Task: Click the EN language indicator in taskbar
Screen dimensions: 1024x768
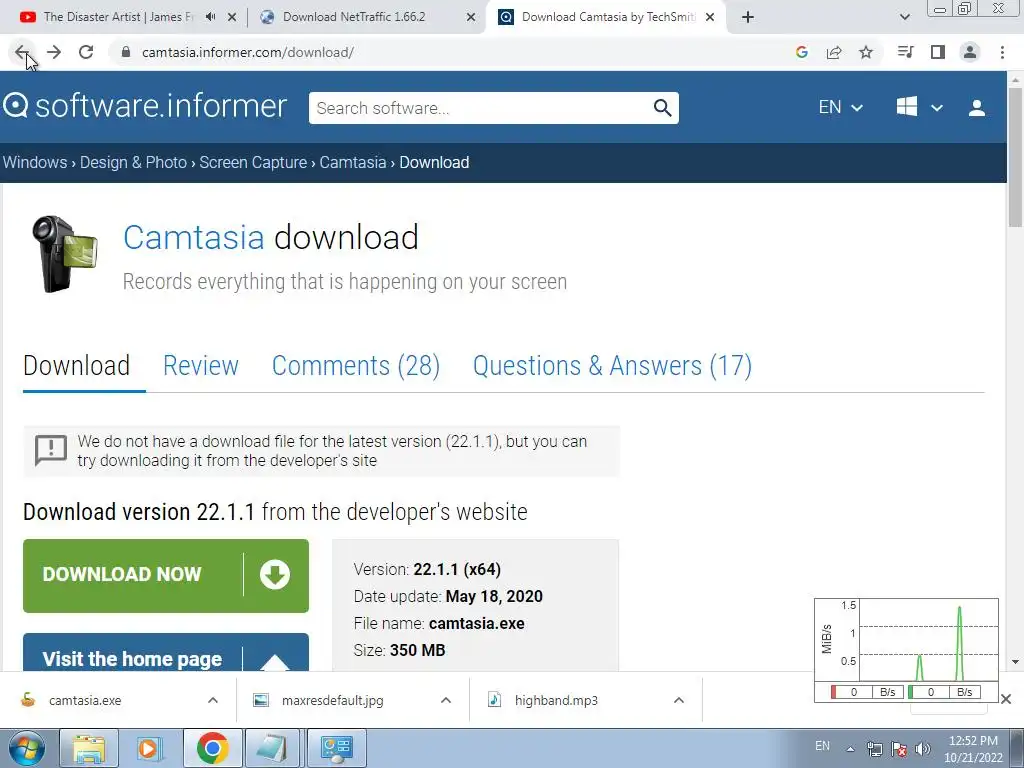Action: click(x=822, y=746)
